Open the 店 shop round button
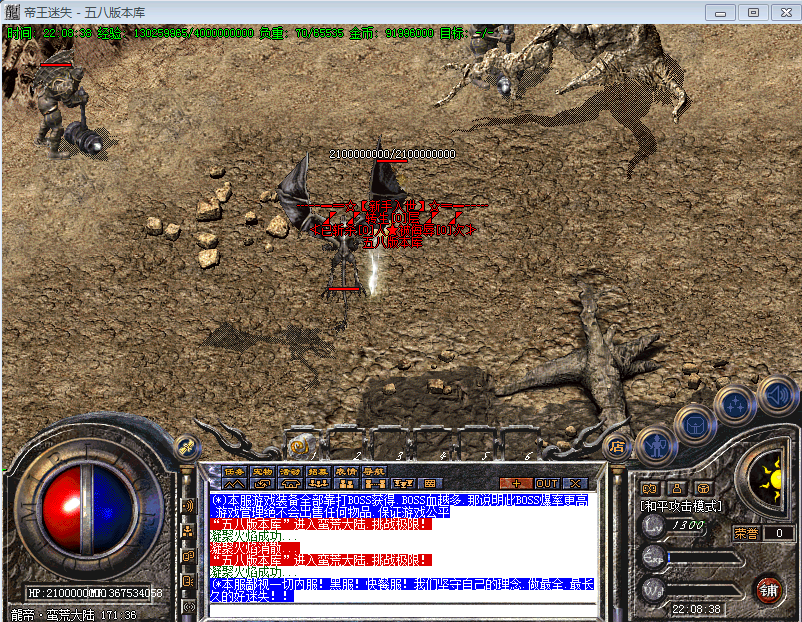Screen dimensions: 802x622 tap(616, 447)
